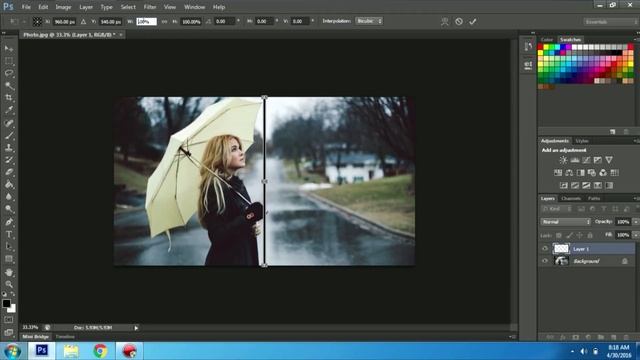Select the Eyedropper tool
The height and width of the screenshot is (360, 640).
[x=9, y=110]
